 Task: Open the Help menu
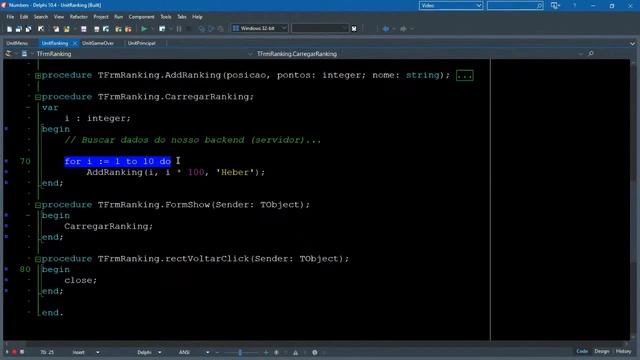point(197,17)
